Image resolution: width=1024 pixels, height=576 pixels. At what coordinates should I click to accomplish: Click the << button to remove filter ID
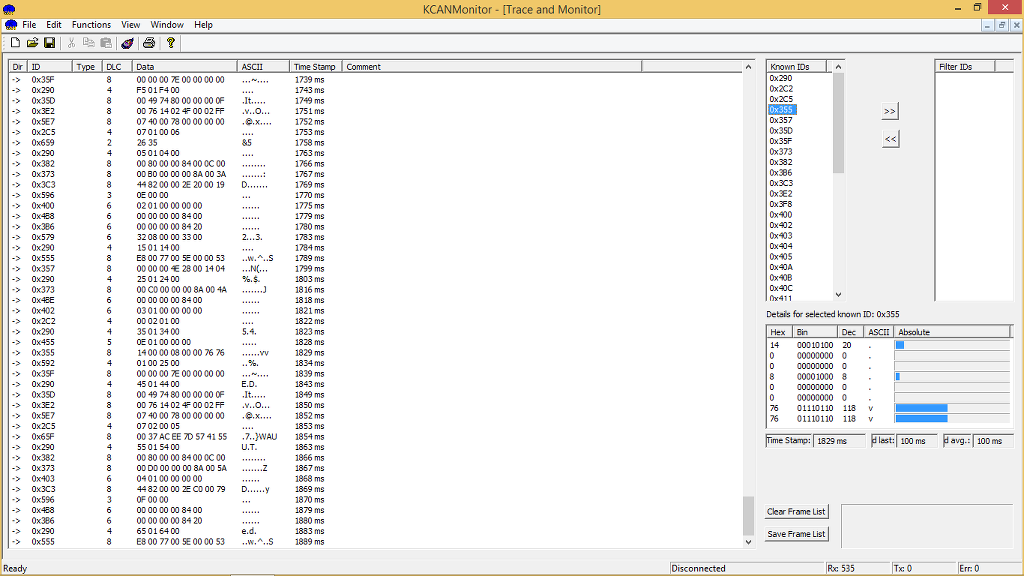point(889,139)
